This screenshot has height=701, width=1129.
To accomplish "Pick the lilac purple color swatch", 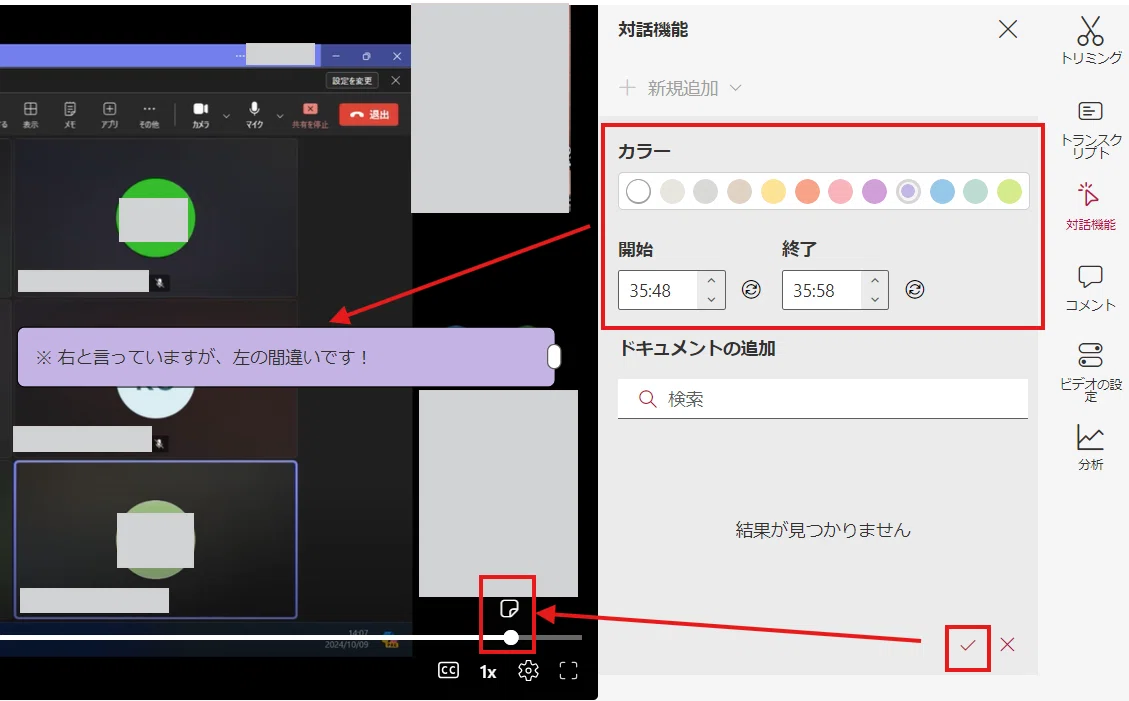I will tap(874, 191).
